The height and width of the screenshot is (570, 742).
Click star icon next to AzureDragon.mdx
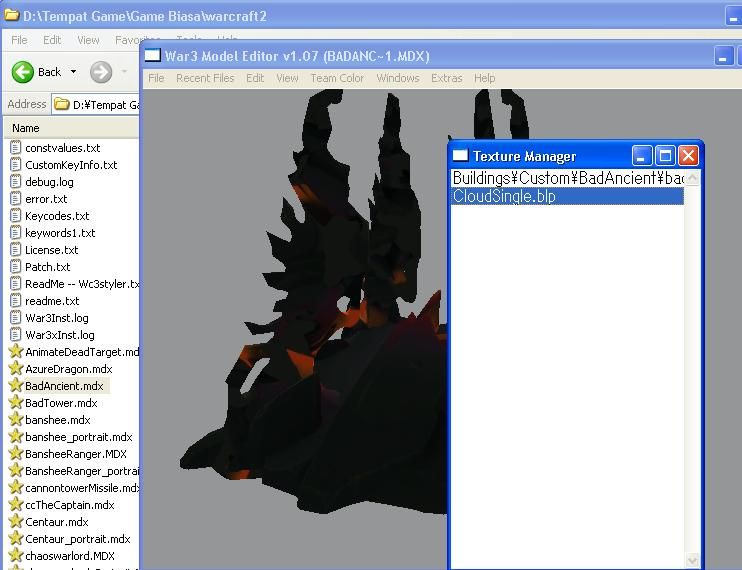coord(16,368)
